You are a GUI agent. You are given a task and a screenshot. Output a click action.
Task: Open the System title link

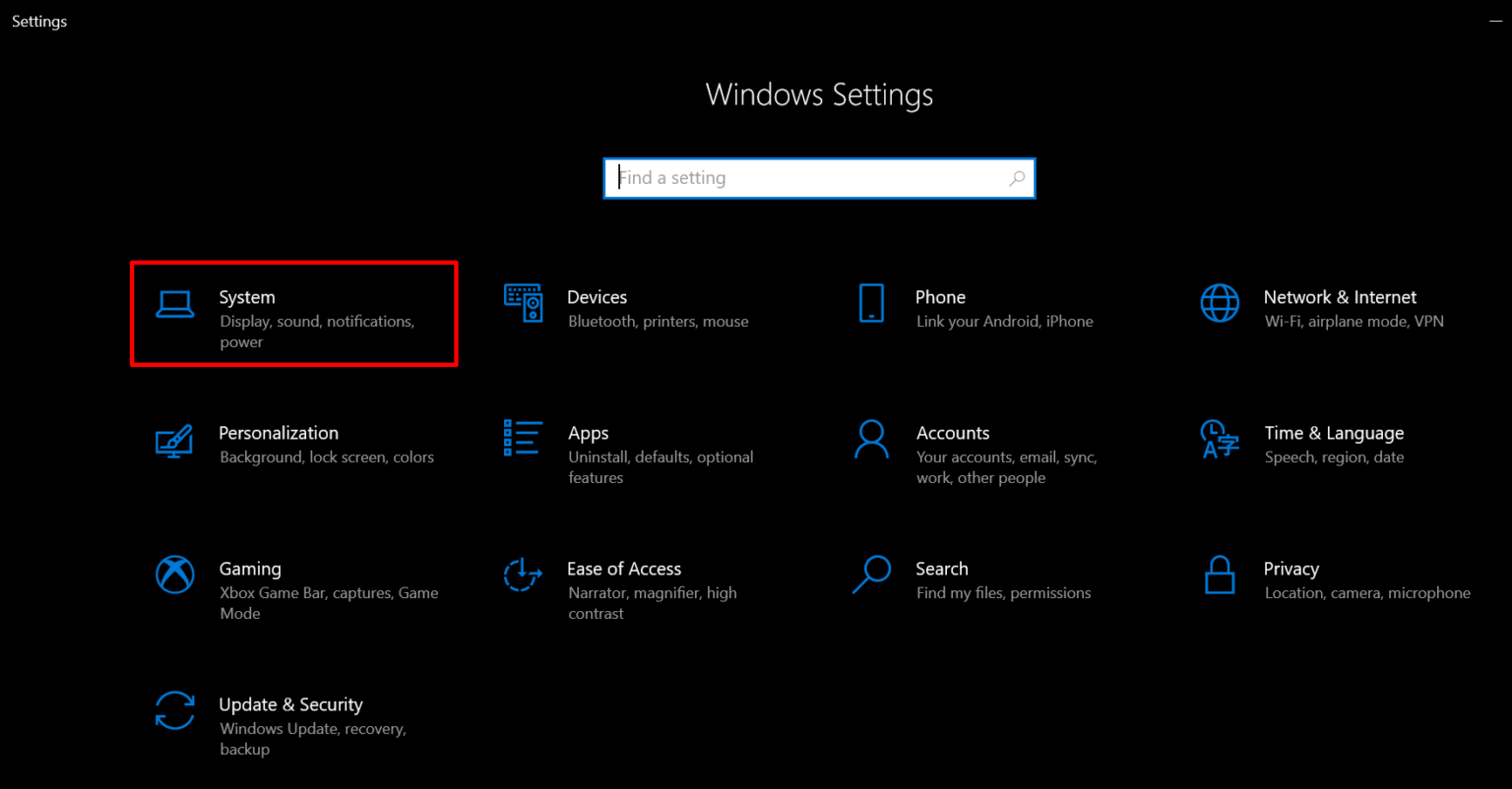tap(247, 297)
